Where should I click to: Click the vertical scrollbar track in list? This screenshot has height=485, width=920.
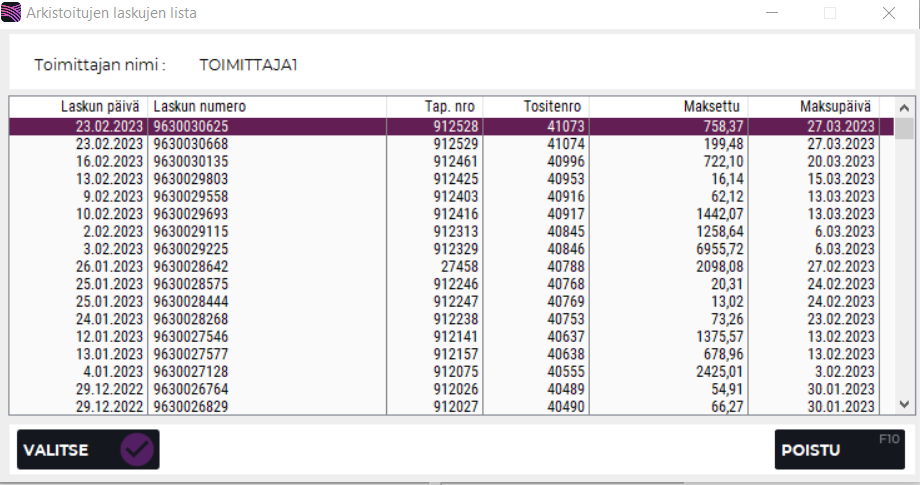coord(903,270)
